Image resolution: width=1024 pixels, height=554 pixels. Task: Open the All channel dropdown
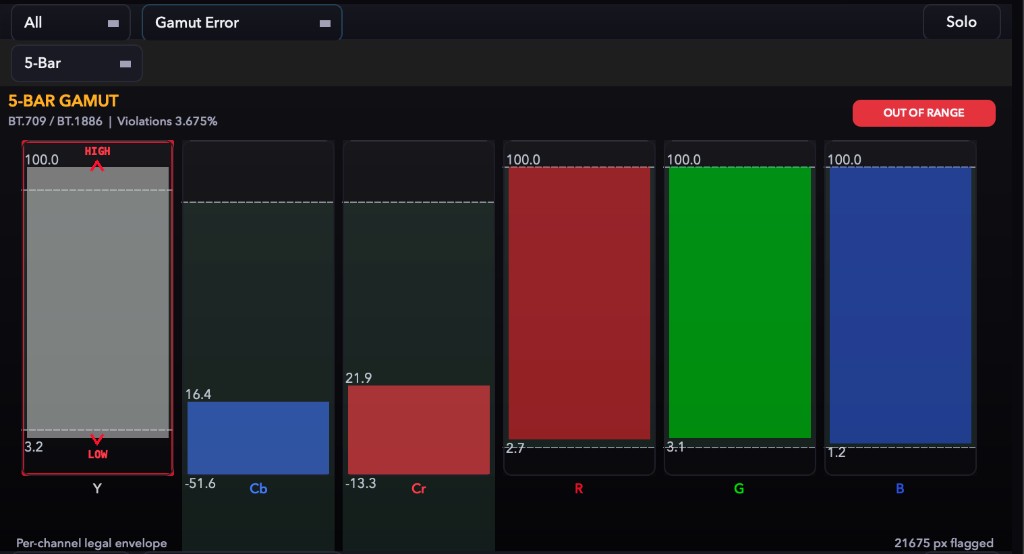71,23
